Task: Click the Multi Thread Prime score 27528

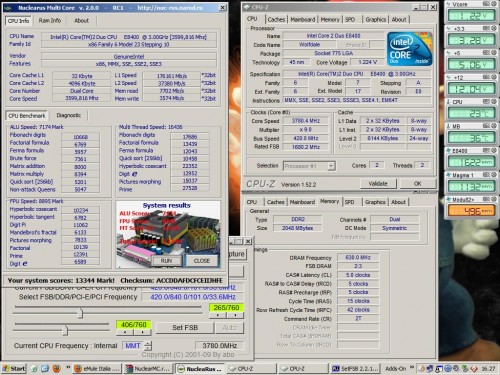Action: (x=190, y=188)
